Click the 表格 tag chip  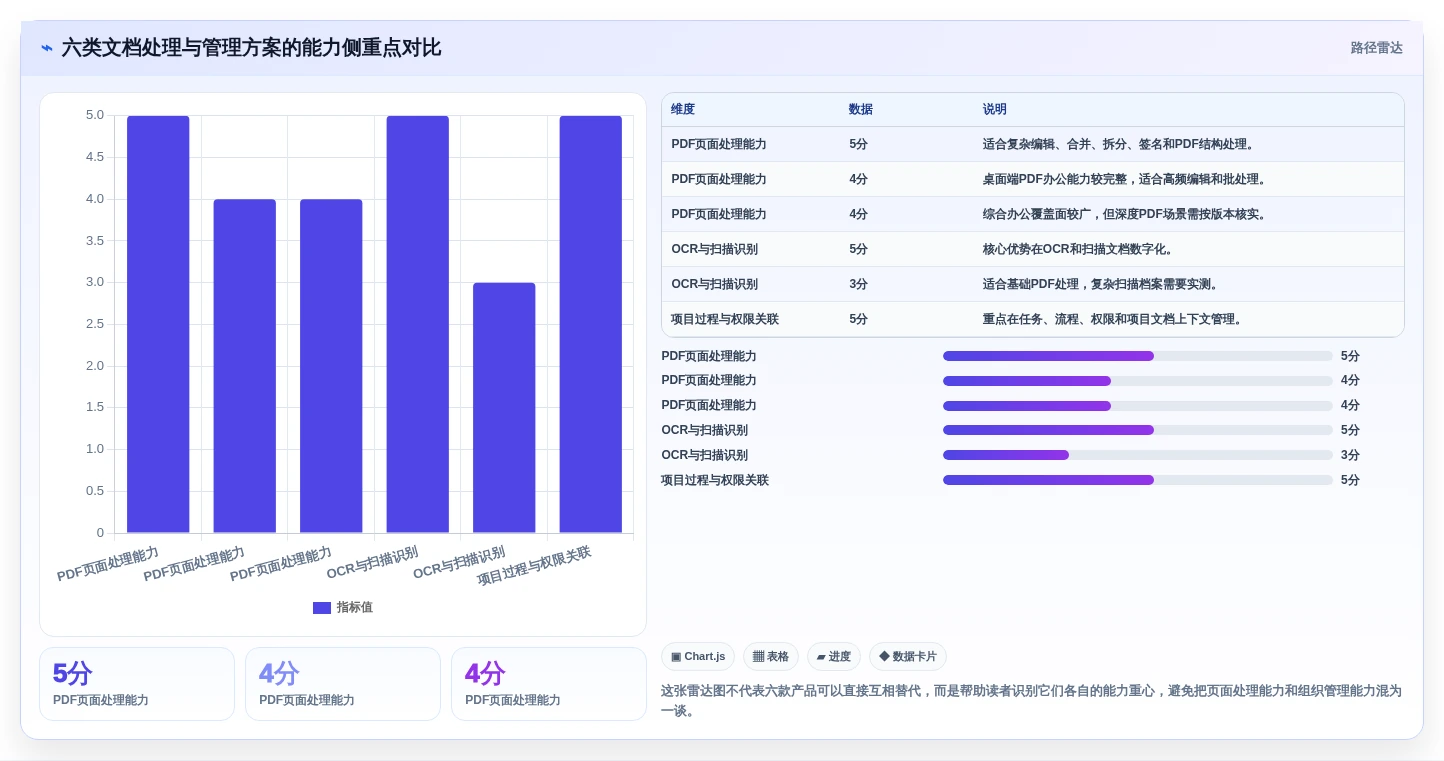[x=771, y=657]
